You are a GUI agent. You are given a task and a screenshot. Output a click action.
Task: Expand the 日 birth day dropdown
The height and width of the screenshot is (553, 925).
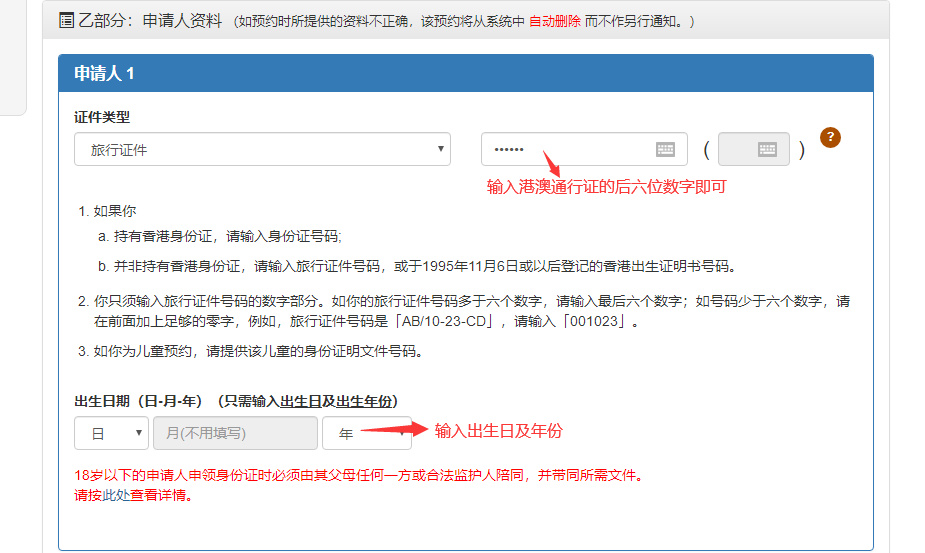pos(110,433)
